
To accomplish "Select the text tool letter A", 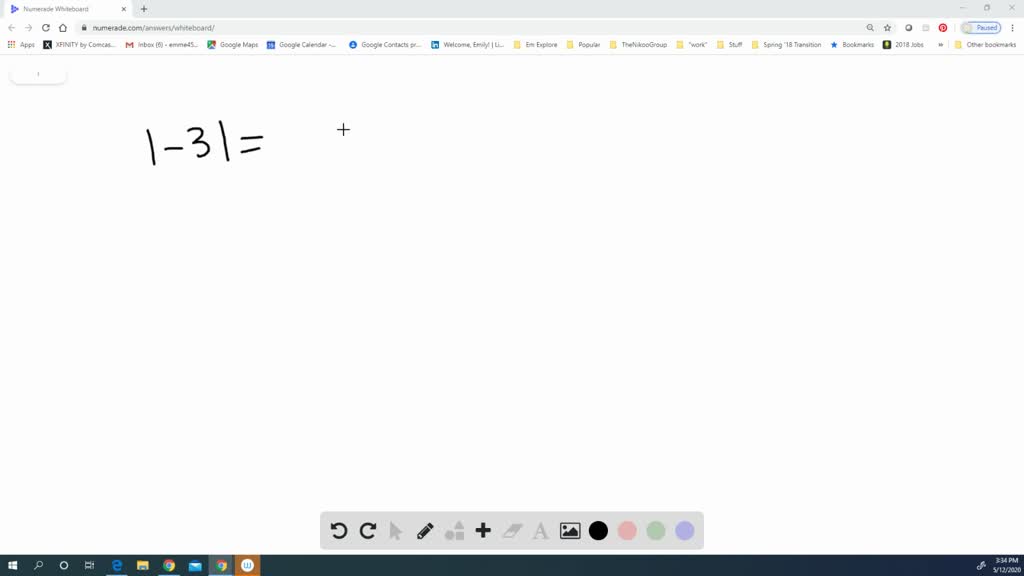I will click(541, 531).
